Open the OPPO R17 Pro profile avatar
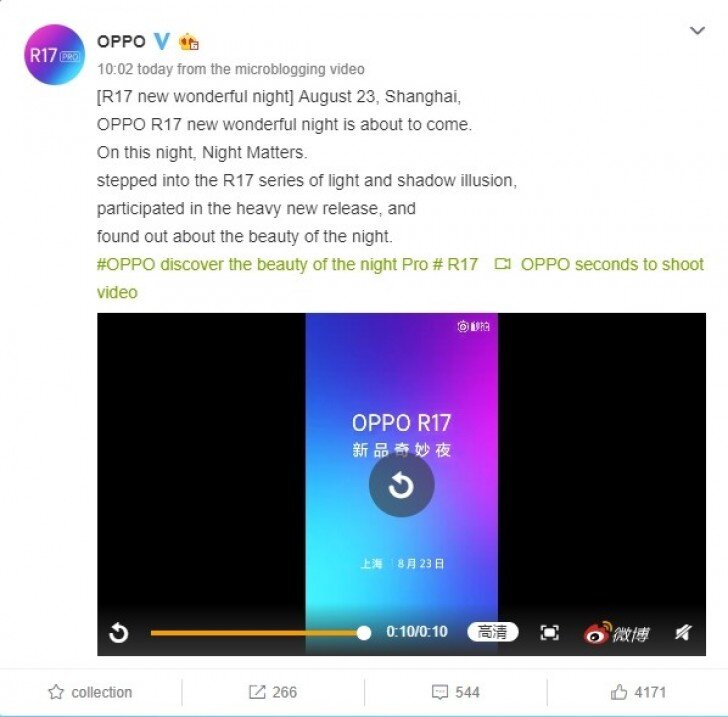Viewport: 728px width, 717px height. 54,55
